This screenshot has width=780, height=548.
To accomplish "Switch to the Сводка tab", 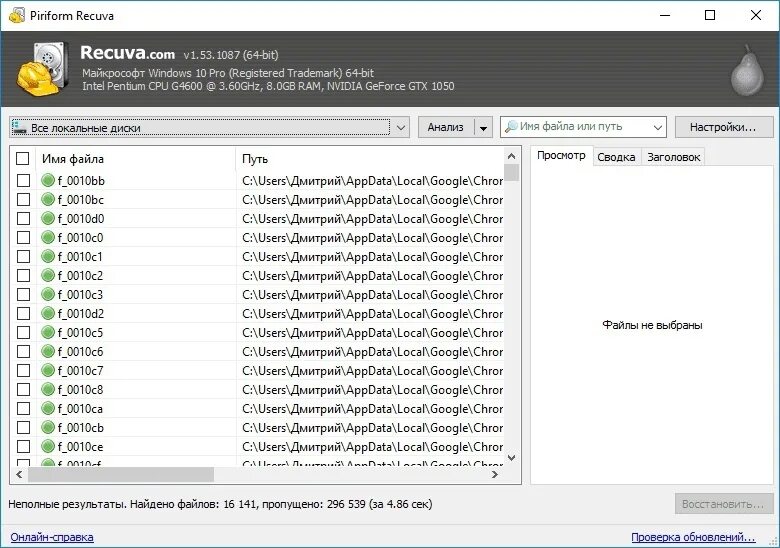I will coord(616,157).
